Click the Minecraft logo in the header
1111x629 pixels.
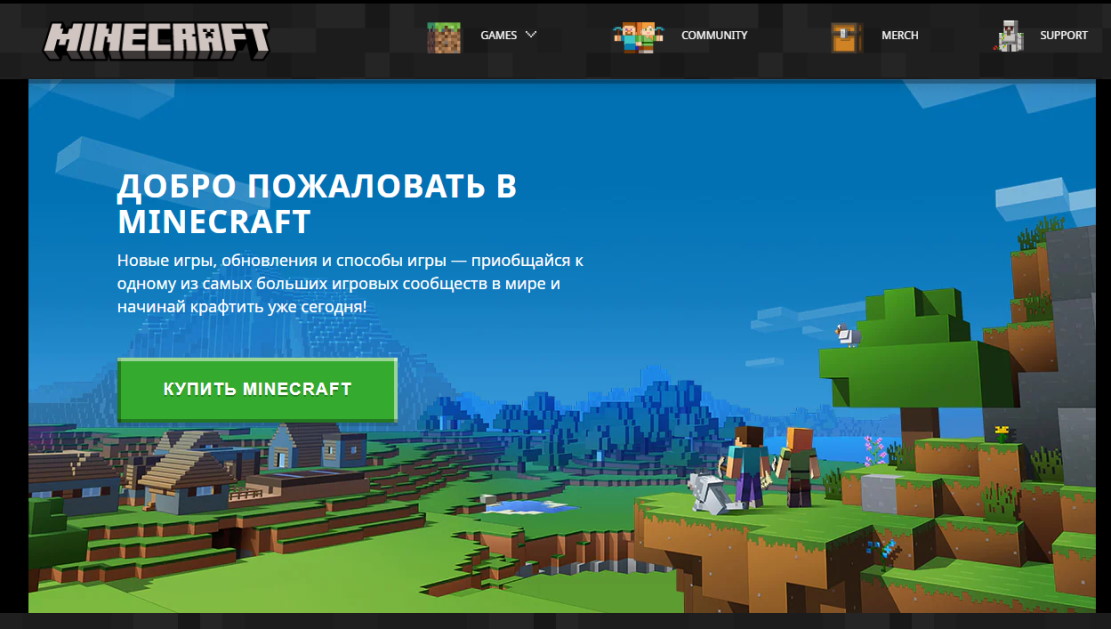[156, 39]
